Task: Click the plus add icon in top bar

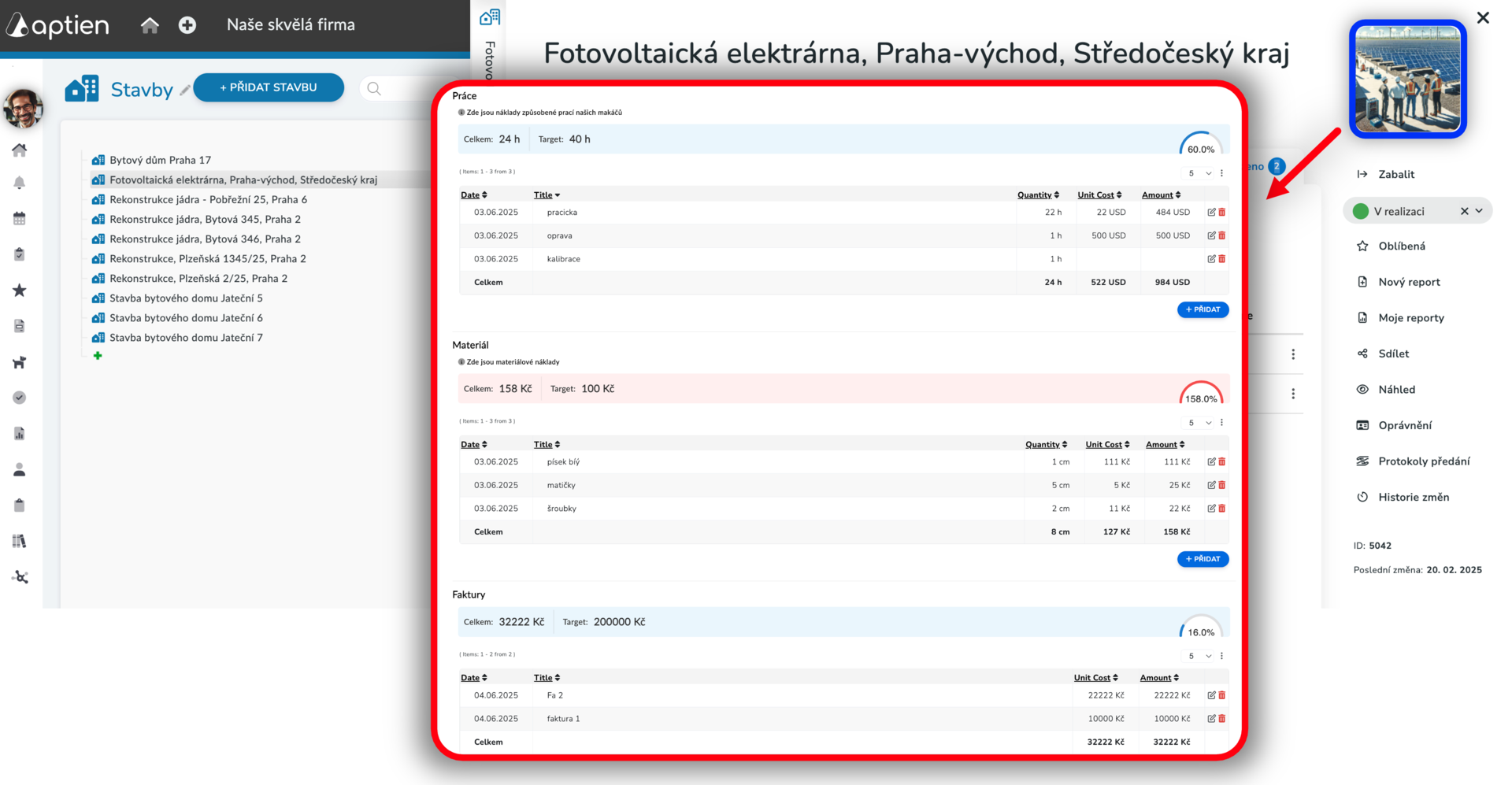Action: pos(187,25)
